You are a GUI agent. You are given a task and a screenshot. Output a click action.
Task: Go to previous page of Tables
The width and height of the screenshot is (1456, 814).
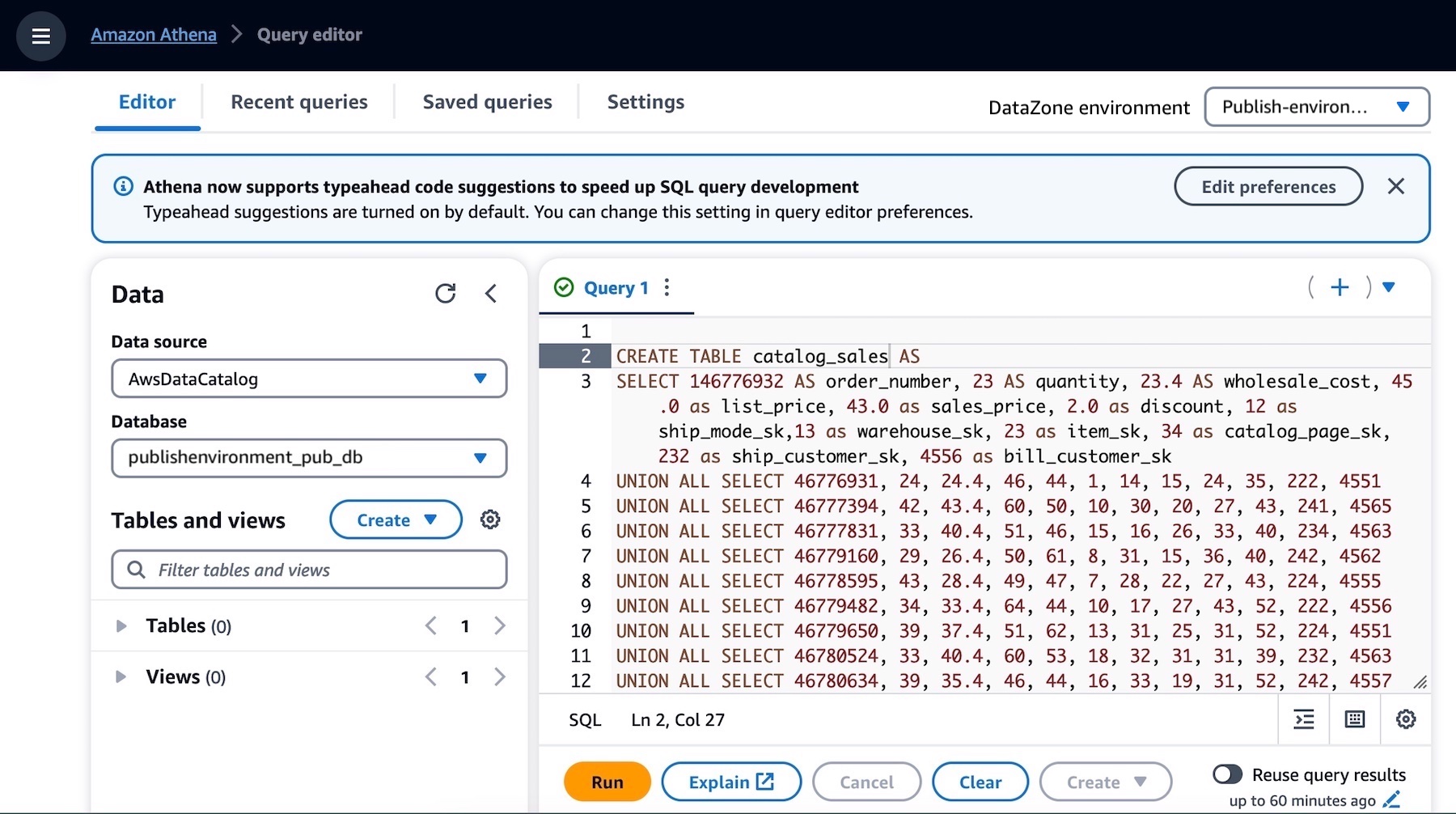(431, 625)
